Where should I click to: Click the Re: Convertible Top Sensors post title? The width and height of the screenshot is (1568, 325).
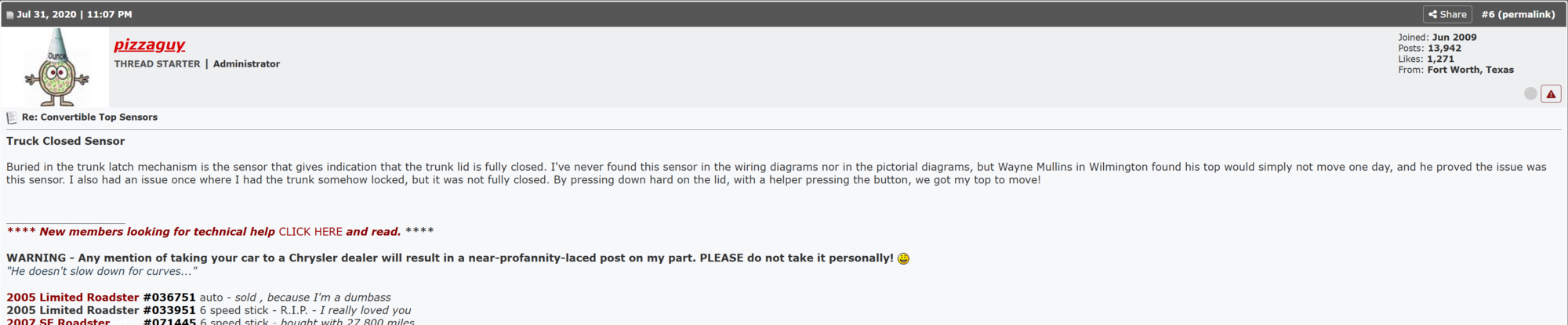(x=89, y=117)
